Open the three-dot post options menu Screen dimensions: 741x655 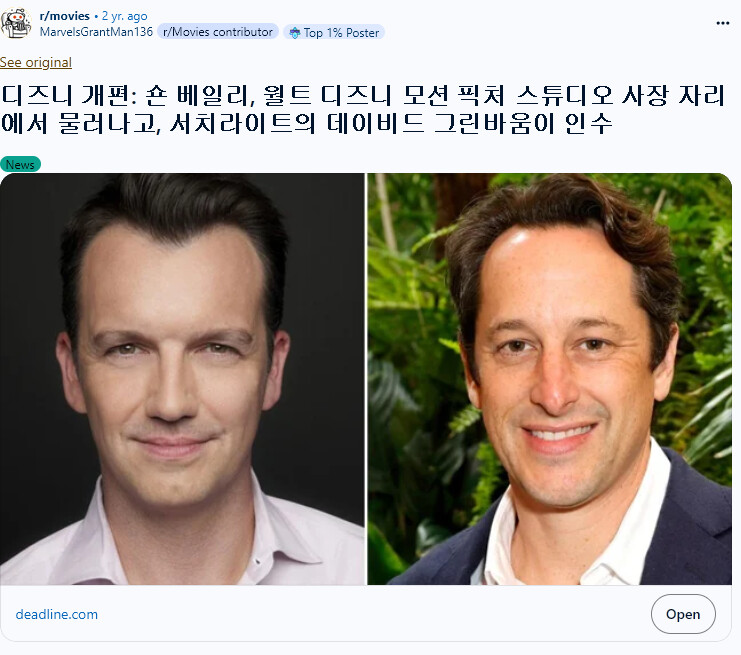click(x=723, y=23)
